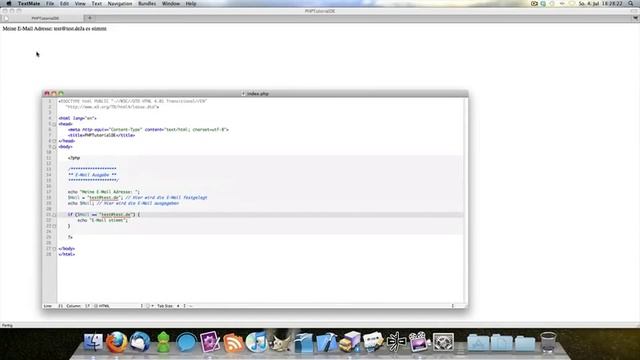640x360 pixels.
Task: Click the closing '</html>' tag line
Action: 67,254
